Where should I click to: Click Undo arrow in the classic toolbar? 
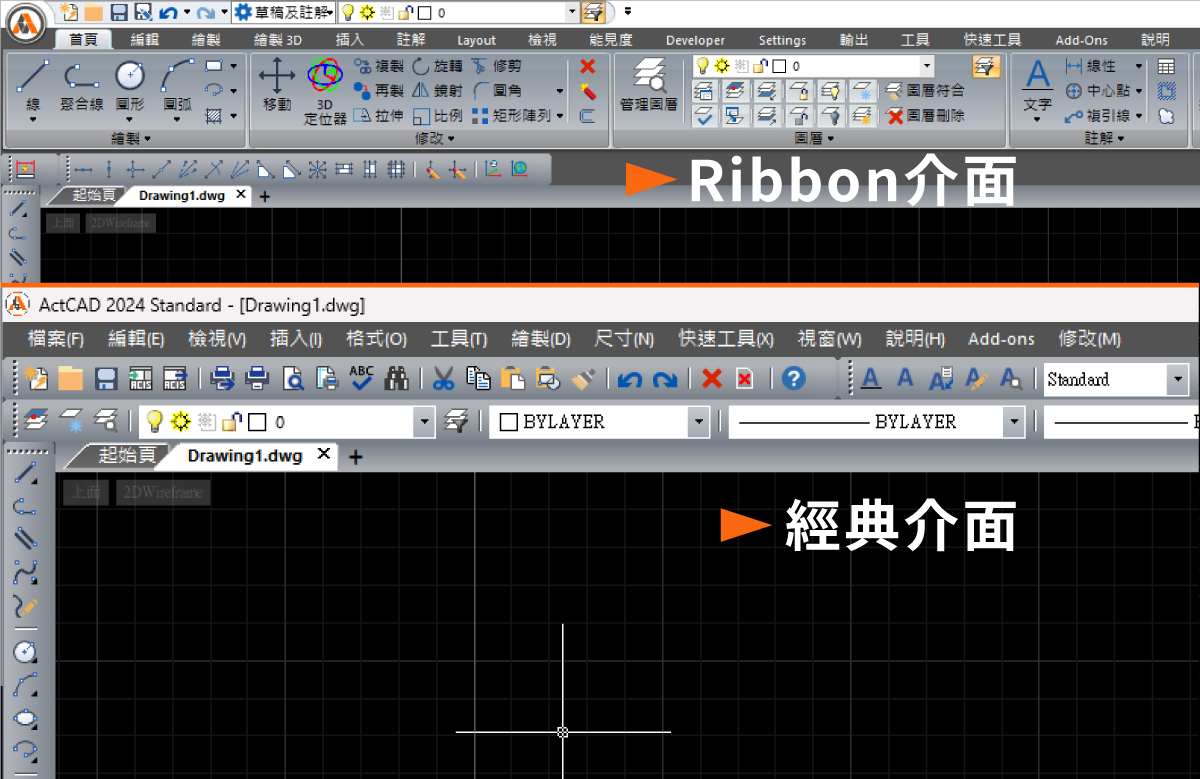click(629, 379)
